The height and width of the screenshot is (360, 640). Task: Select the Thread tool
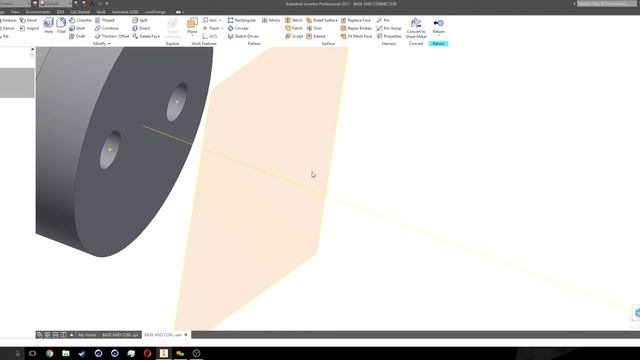coord(105,20)
